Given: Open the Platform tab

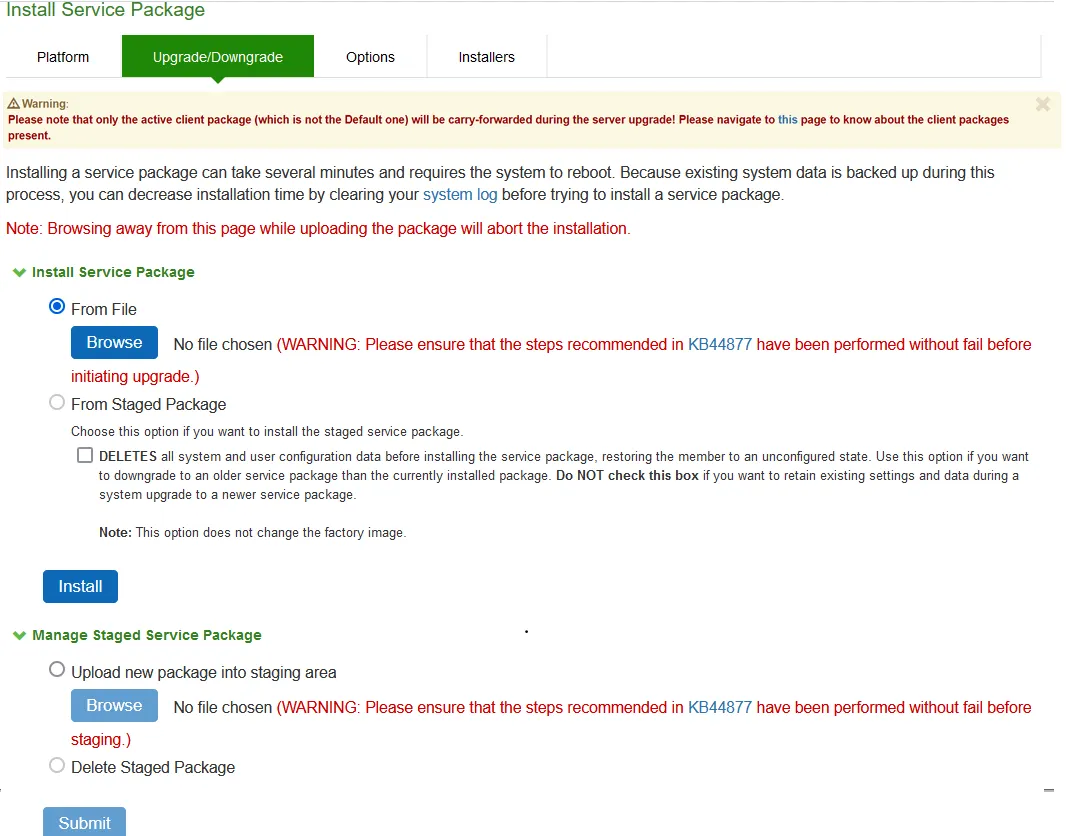Looking at the screenshot, I should pos(63,57).
